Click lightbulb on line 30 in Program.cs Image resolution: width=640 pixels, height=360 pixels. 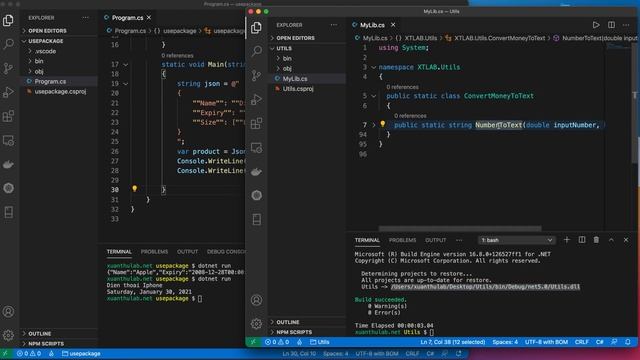point(134,189)
